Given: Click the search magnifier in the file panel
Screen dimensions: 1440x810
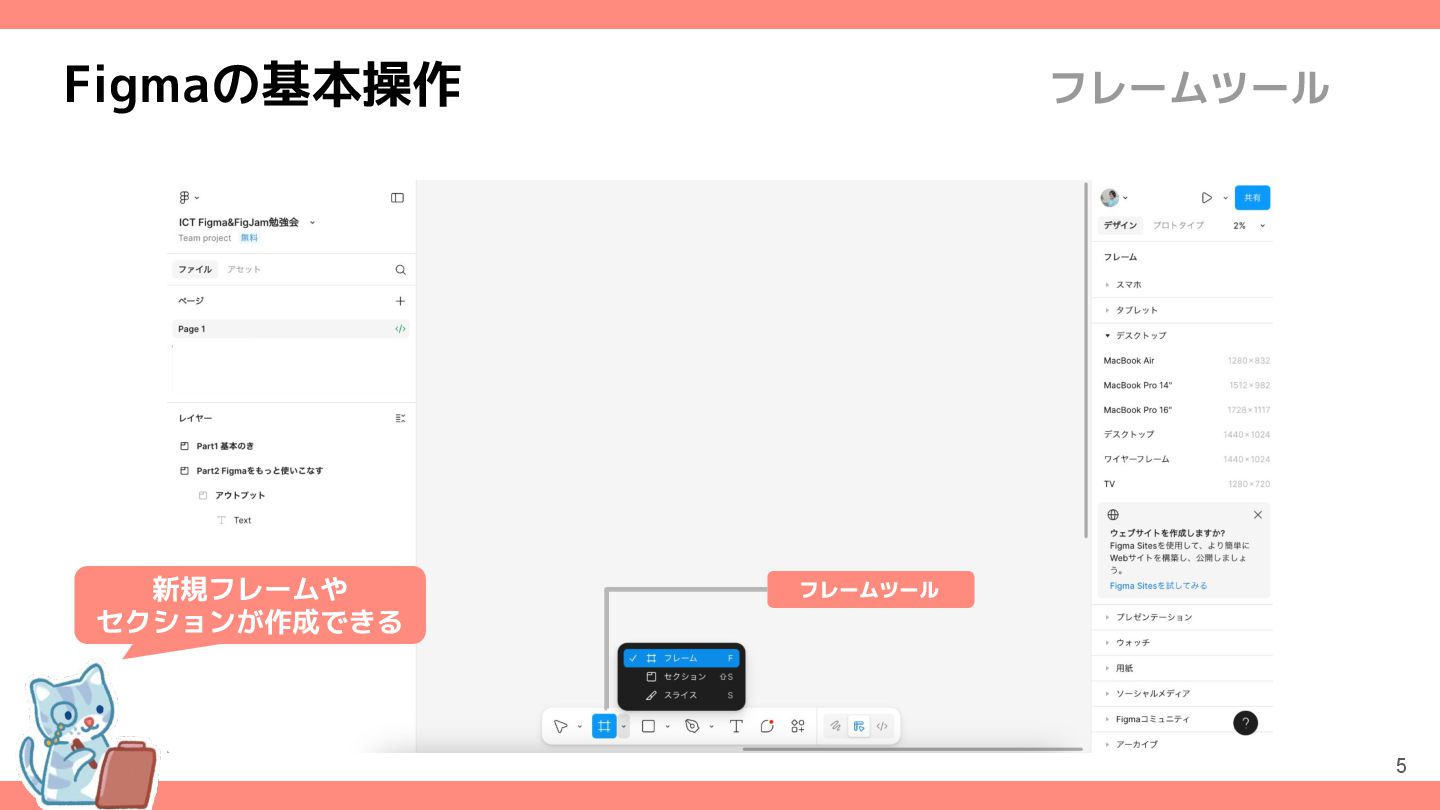Looking at the screenshot, I should coord(400,269).
